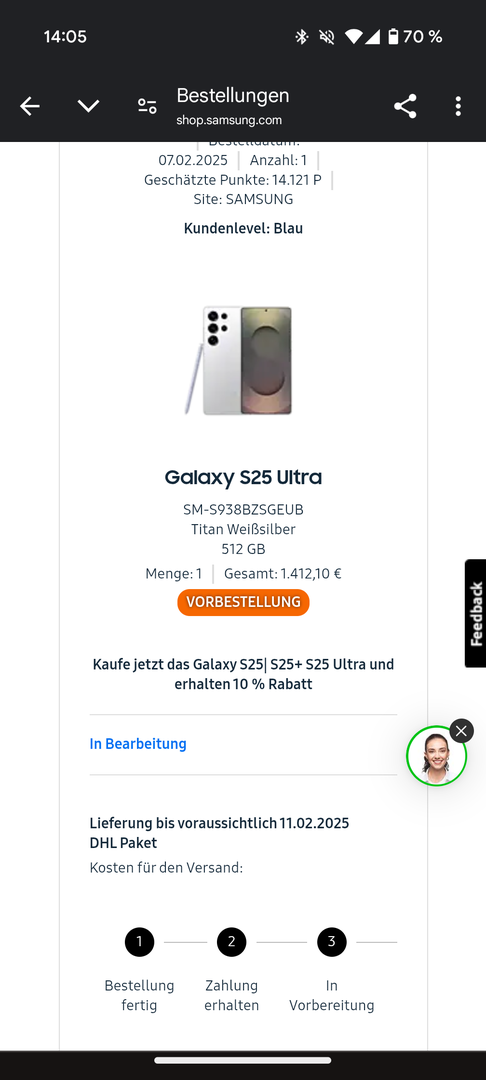Select step 2 Zahlung erhalten circle
Screen dimensions: 486x1080
pyautogui.click(x=231, y=942)
